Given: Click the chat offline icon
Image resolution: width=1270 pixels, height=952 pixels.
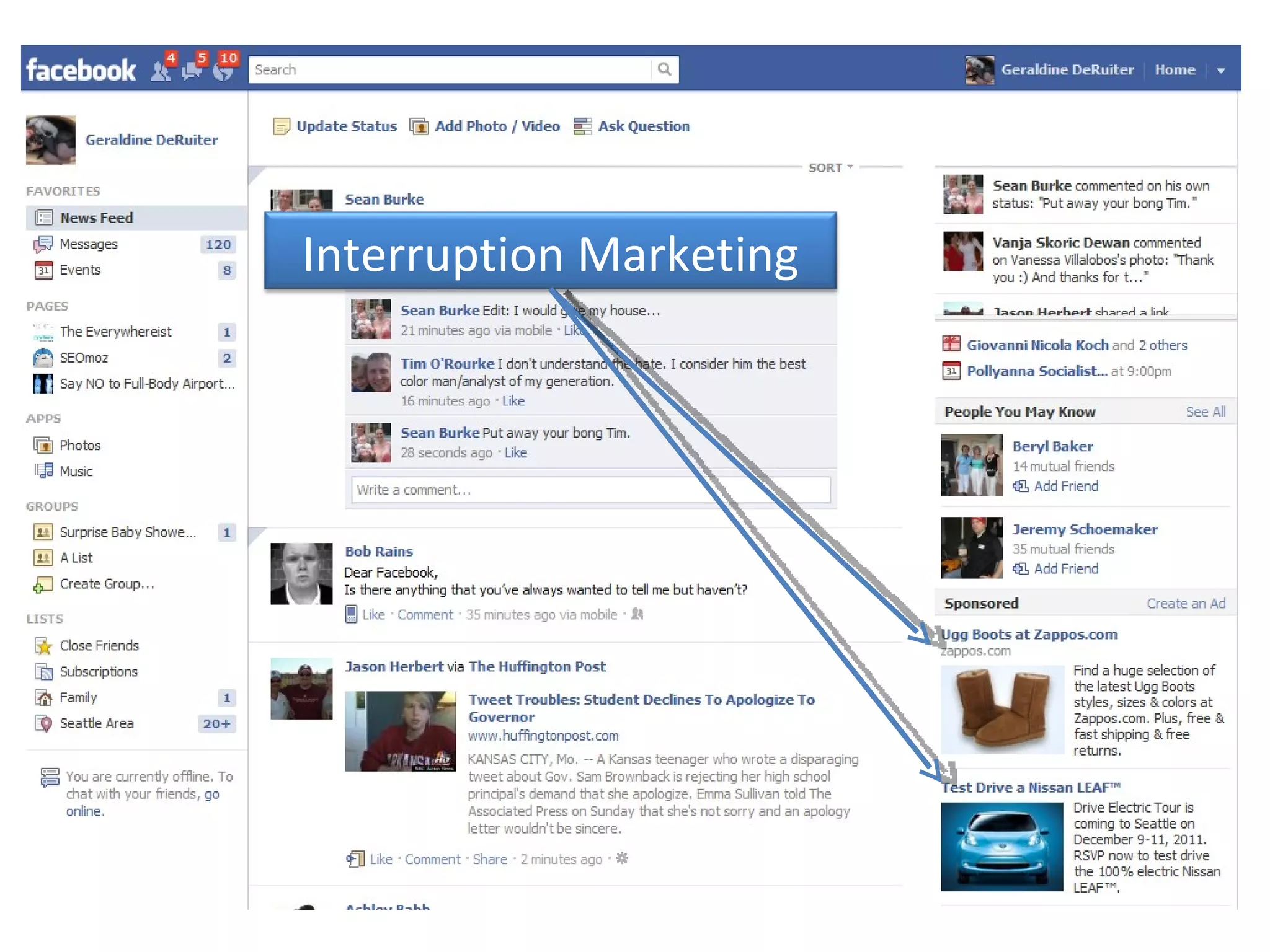Looking at the screenshot, I should (x=50, y=777).
